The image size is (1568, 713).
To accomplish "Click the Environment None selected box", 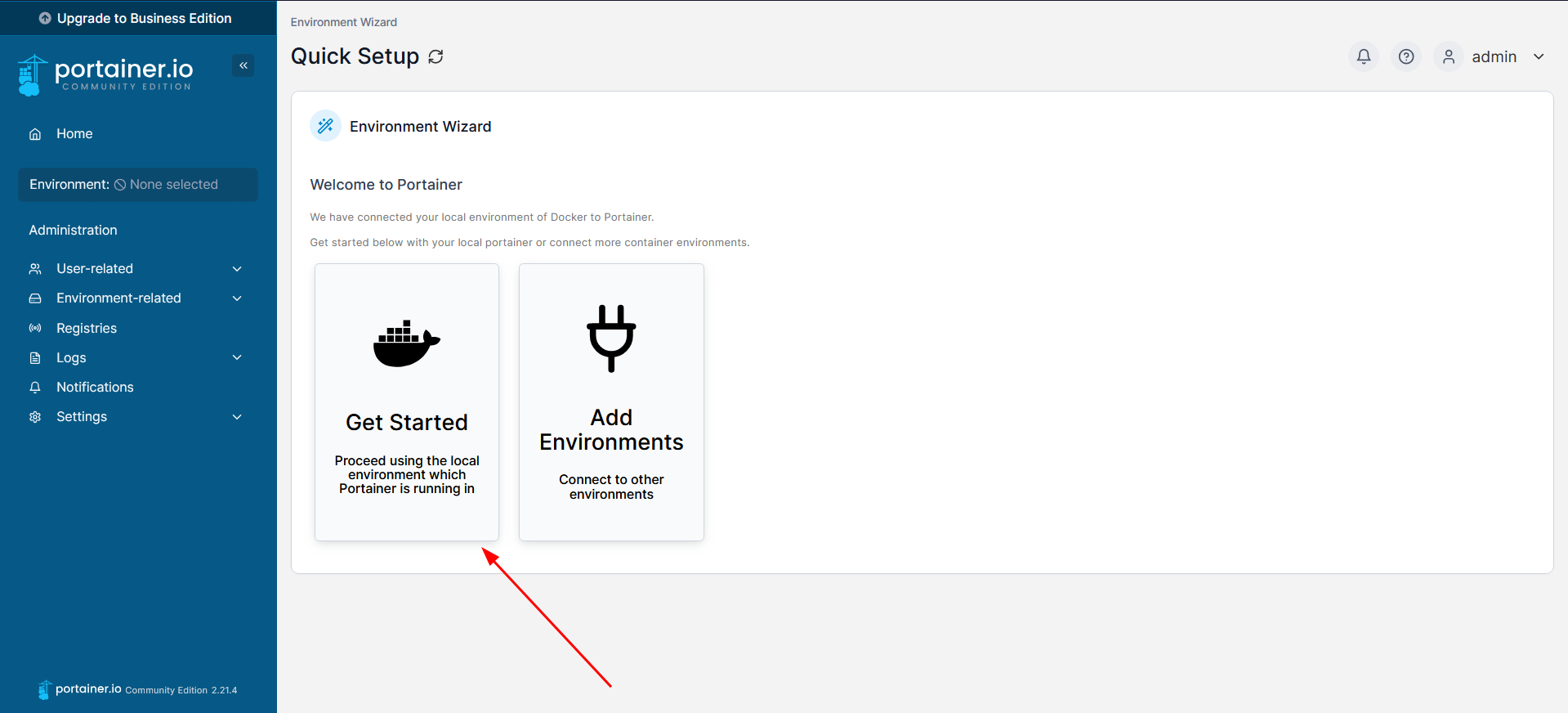I will pyautogui.click(x=137, y=185).
